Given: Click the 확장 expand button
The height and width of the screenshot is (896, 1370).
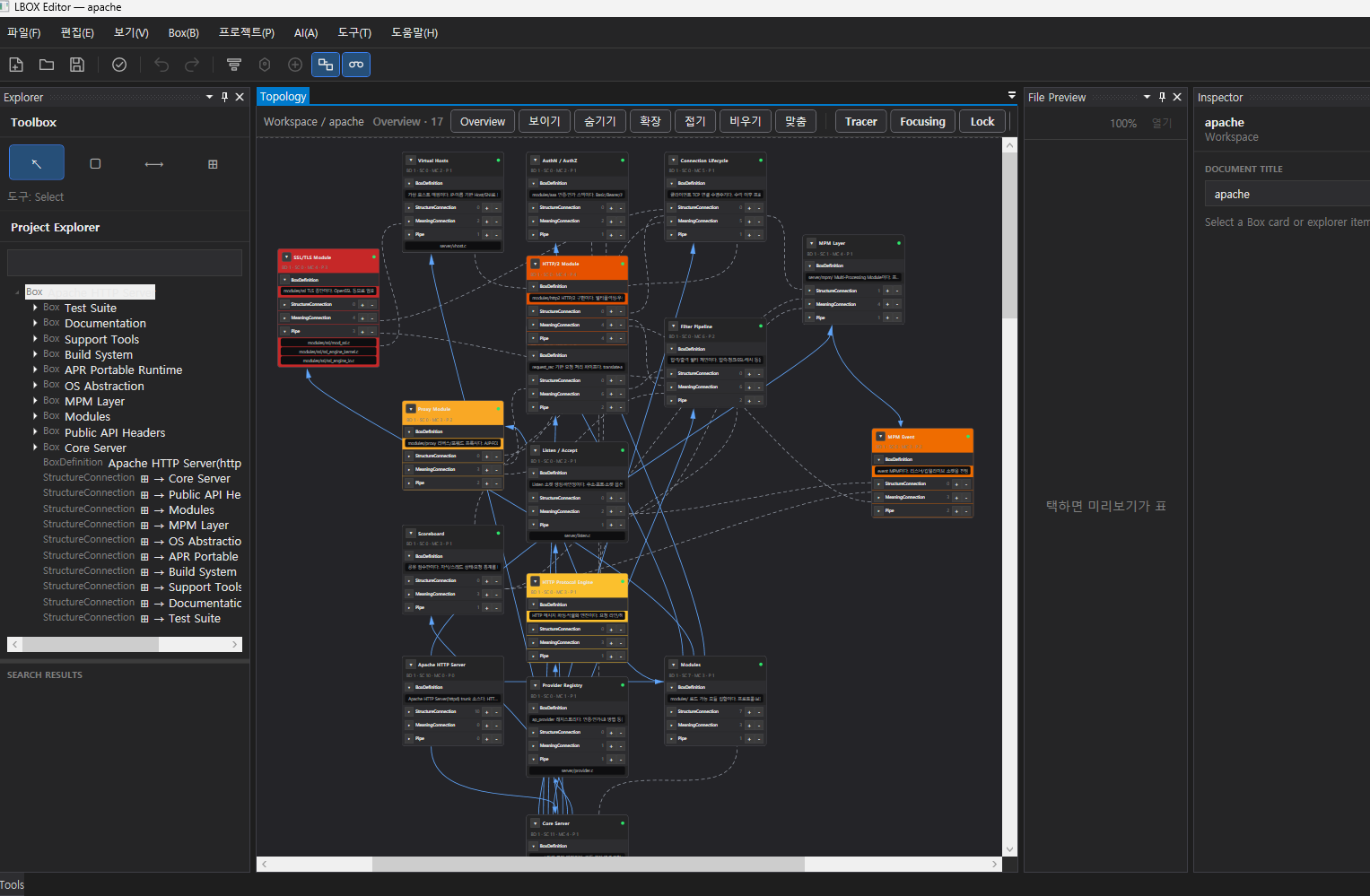Looking at the screenshot, I should tap(650, 121).
